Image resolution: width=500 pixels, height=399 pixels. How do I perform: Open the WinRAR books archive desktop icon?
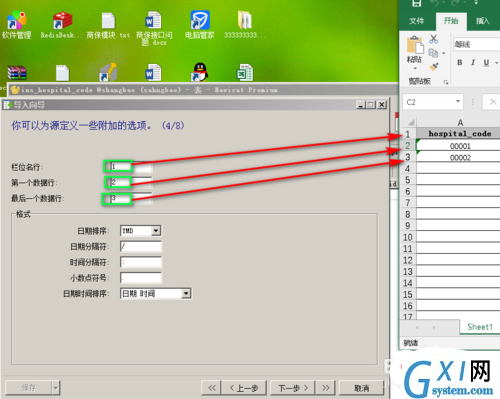click(x=17, y=72)
